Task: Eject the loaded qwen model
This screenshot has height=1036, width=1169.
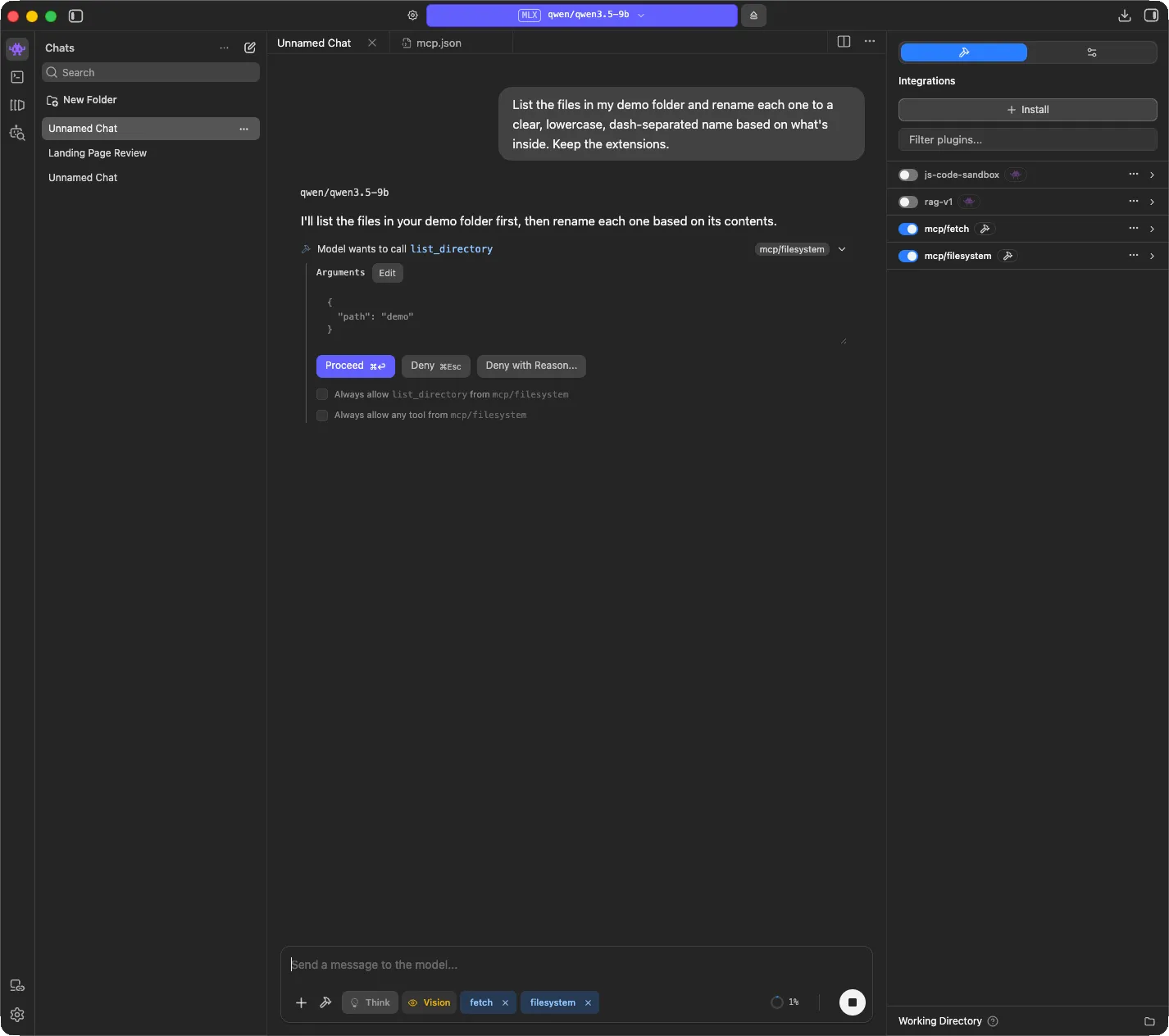Action: (753, 16)
